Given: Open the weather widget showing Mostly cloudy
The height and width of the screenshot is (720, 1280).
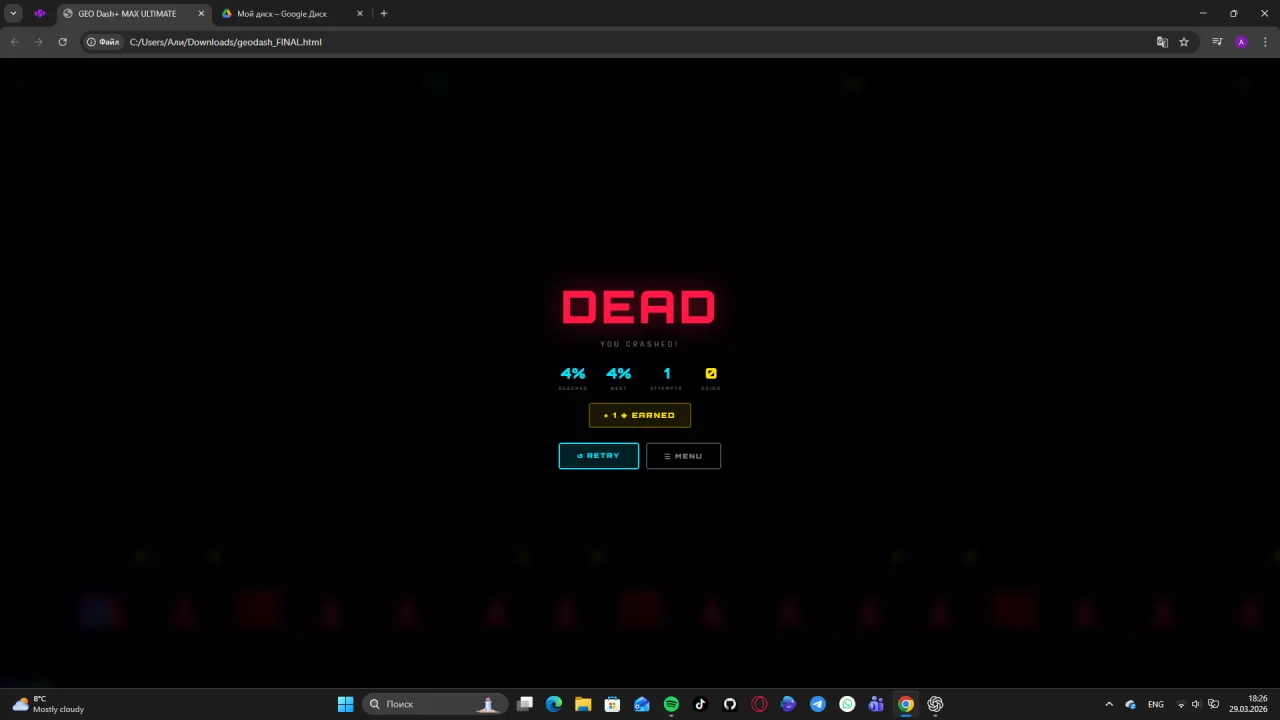Looking at the screenshot, I should 48,704.
